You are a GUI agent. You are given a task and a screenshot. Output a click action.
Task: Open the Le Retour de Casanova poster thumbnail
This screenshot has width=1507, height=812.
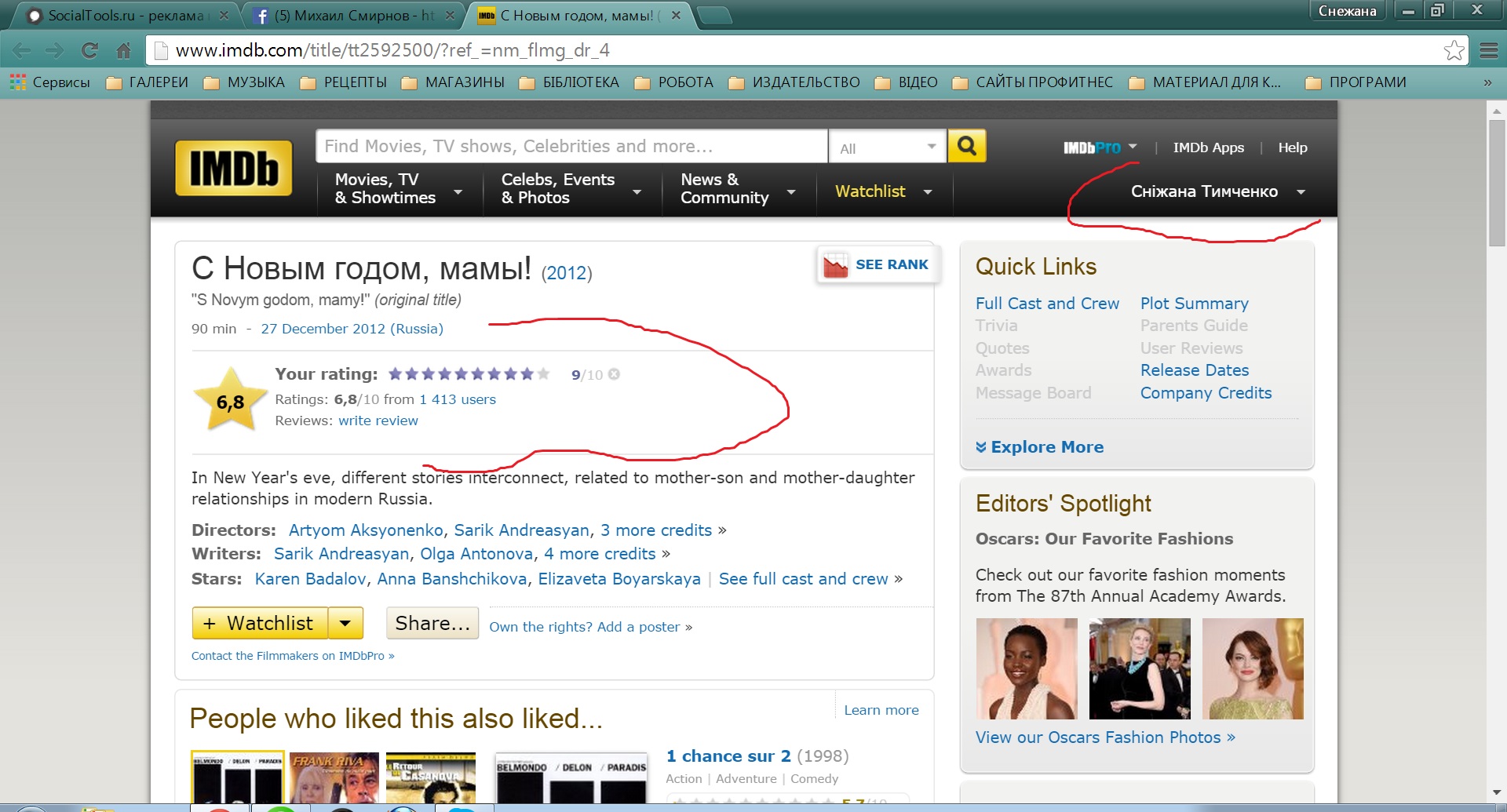430,777
